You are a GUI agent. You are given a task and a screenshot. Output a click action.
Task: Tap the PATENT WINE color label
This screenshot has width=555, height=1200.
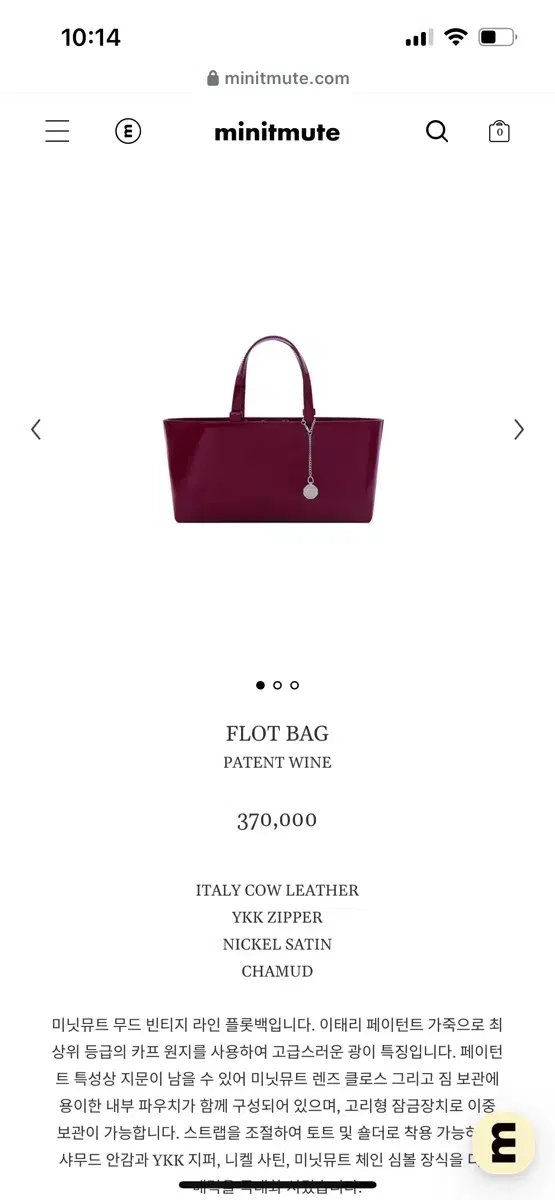(277, 762)
